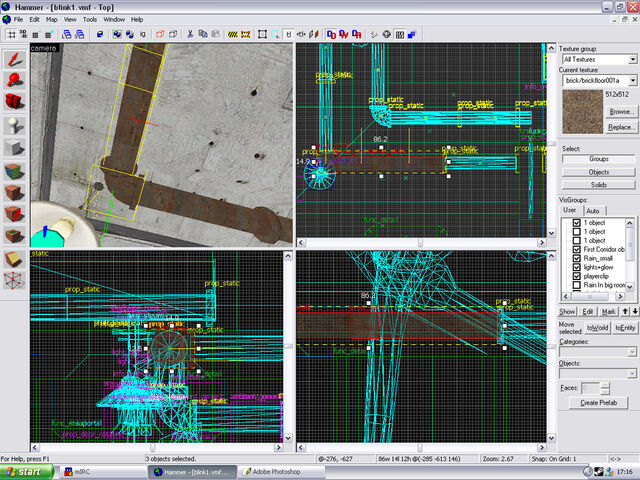The width and height of the screenshot is (640, 480).
Task: Set selection mode to Groups
Action: point(599,159)
